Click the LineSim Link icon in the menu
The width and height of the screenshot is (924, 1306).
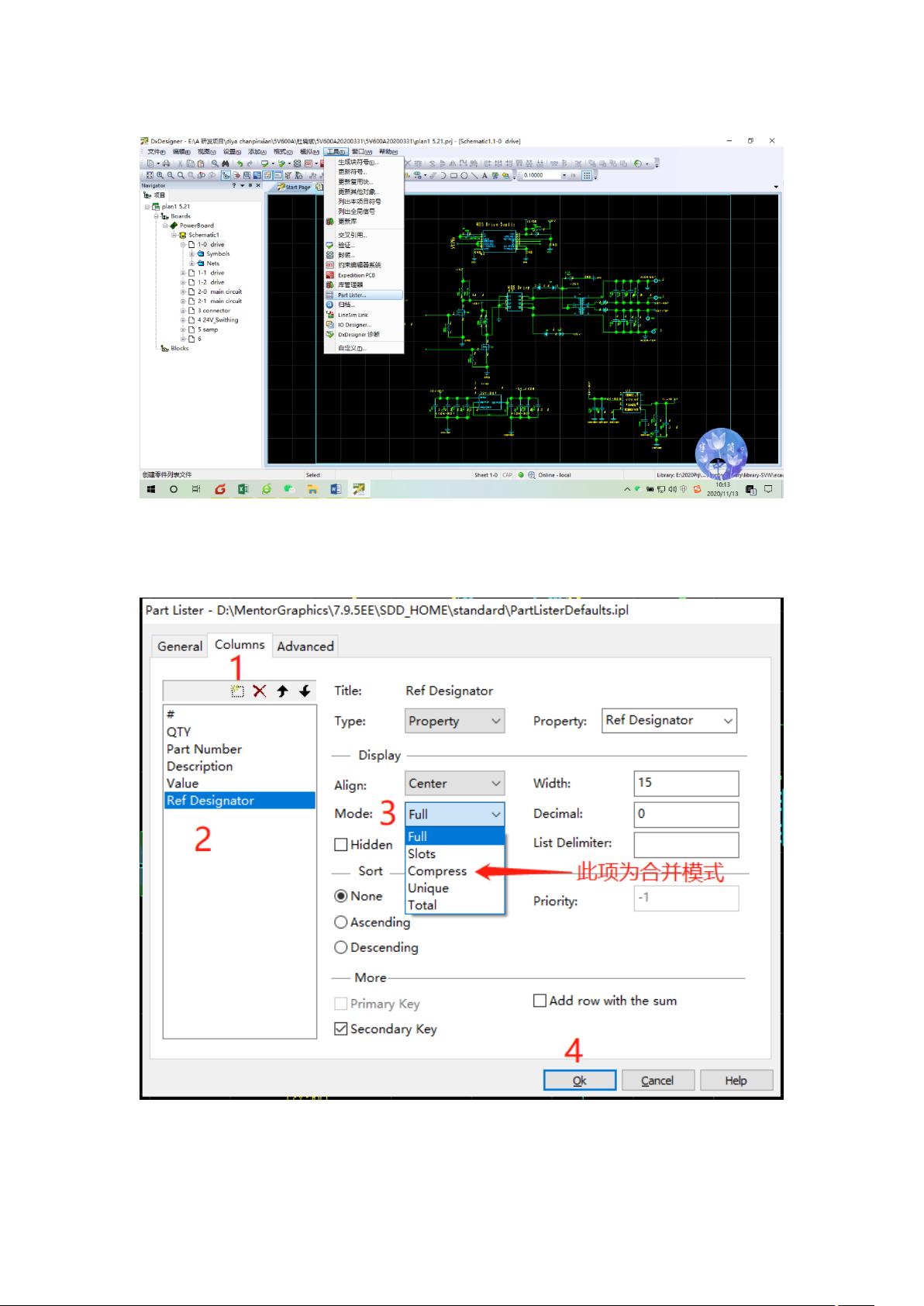pos(330,315)
